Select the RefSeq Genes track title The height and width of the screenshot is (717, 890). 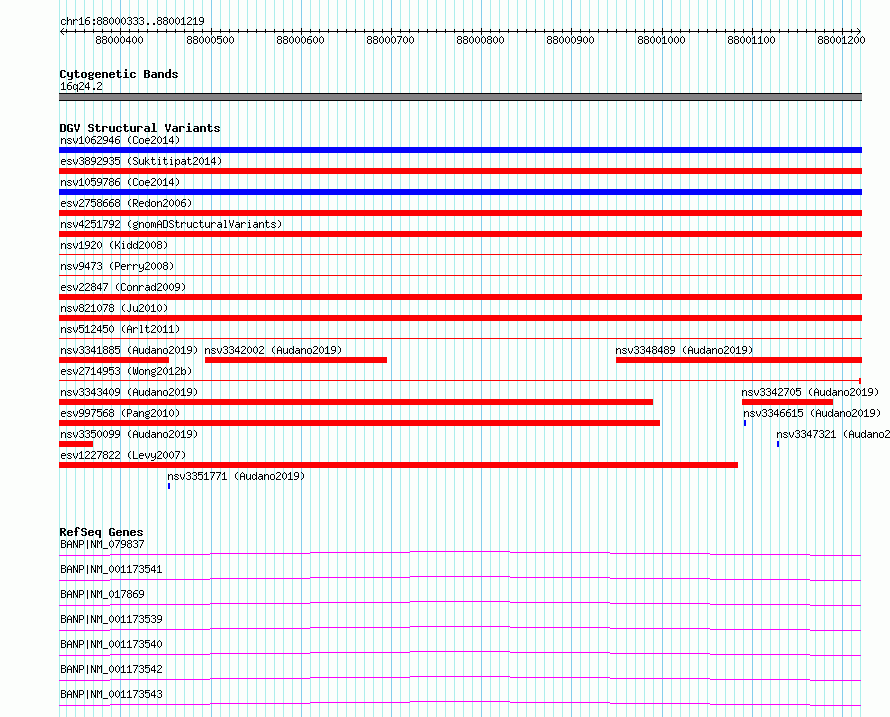[x=101, y=532]
